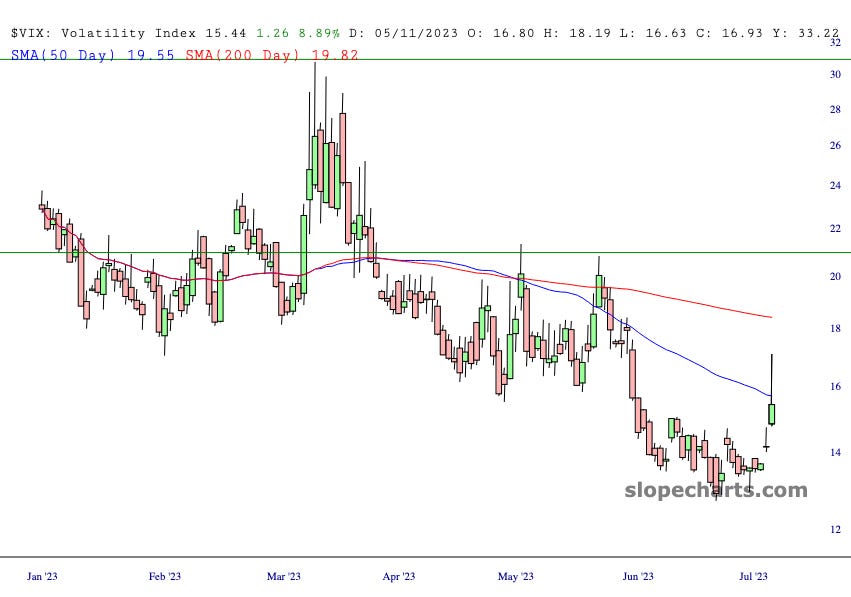Screen dimensions: 851x597
Task: Click the low value L: 16.63
Action: click(x=653, y=33)
